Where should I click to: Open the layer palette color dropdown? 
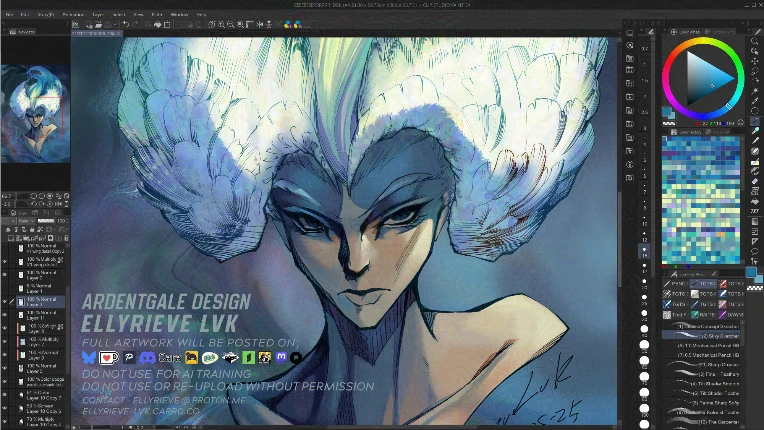coord(10,221)
